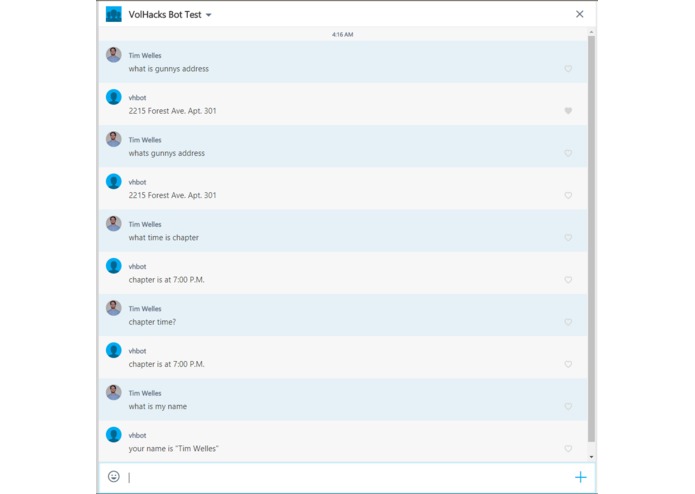The width and height of the screenshot is (695, 494).
Task: Click the scrollbar up arrow
Action: pos(591,32)
